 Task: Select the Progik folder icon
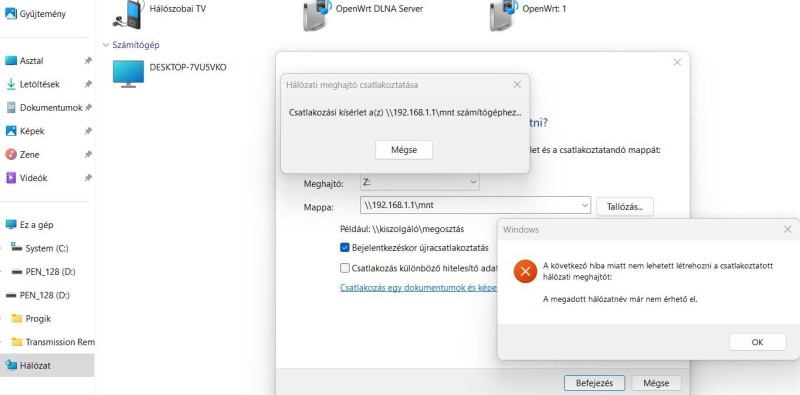point(17,318)
